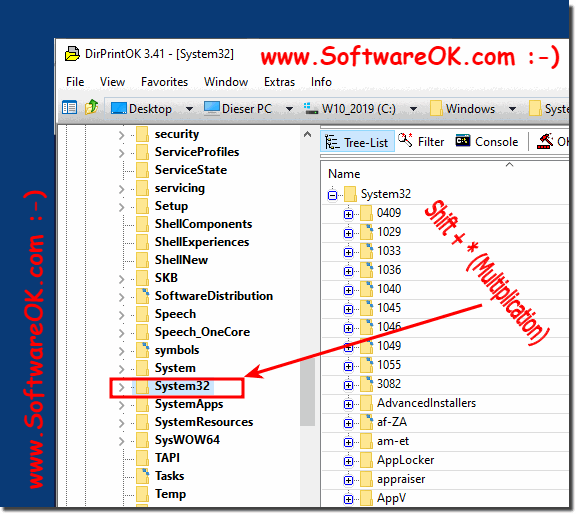Click the hammer tool icon right of Console

tap(545, 141)
